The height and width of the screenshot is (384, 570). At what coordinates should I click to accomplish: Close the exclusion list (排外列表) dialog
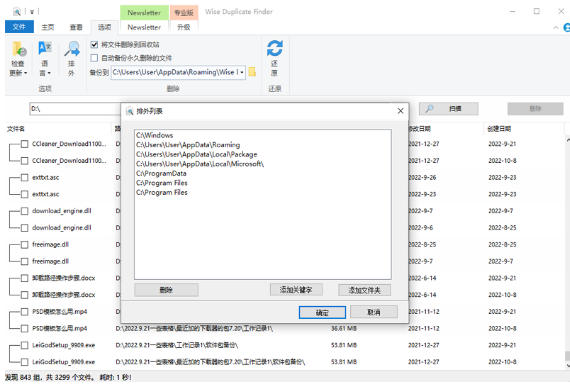pyautogui.click(x=400, y=111)
